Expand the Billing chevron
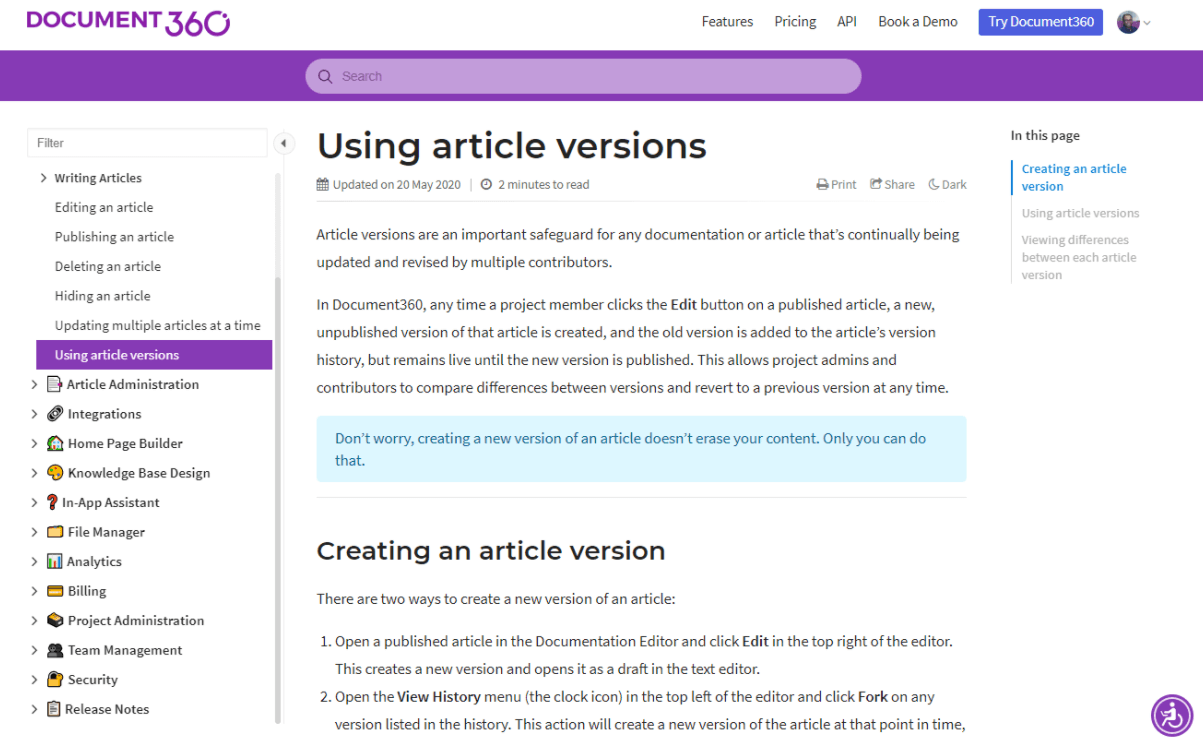Screen dimensions: 1203x742 [x=34, y=591]
